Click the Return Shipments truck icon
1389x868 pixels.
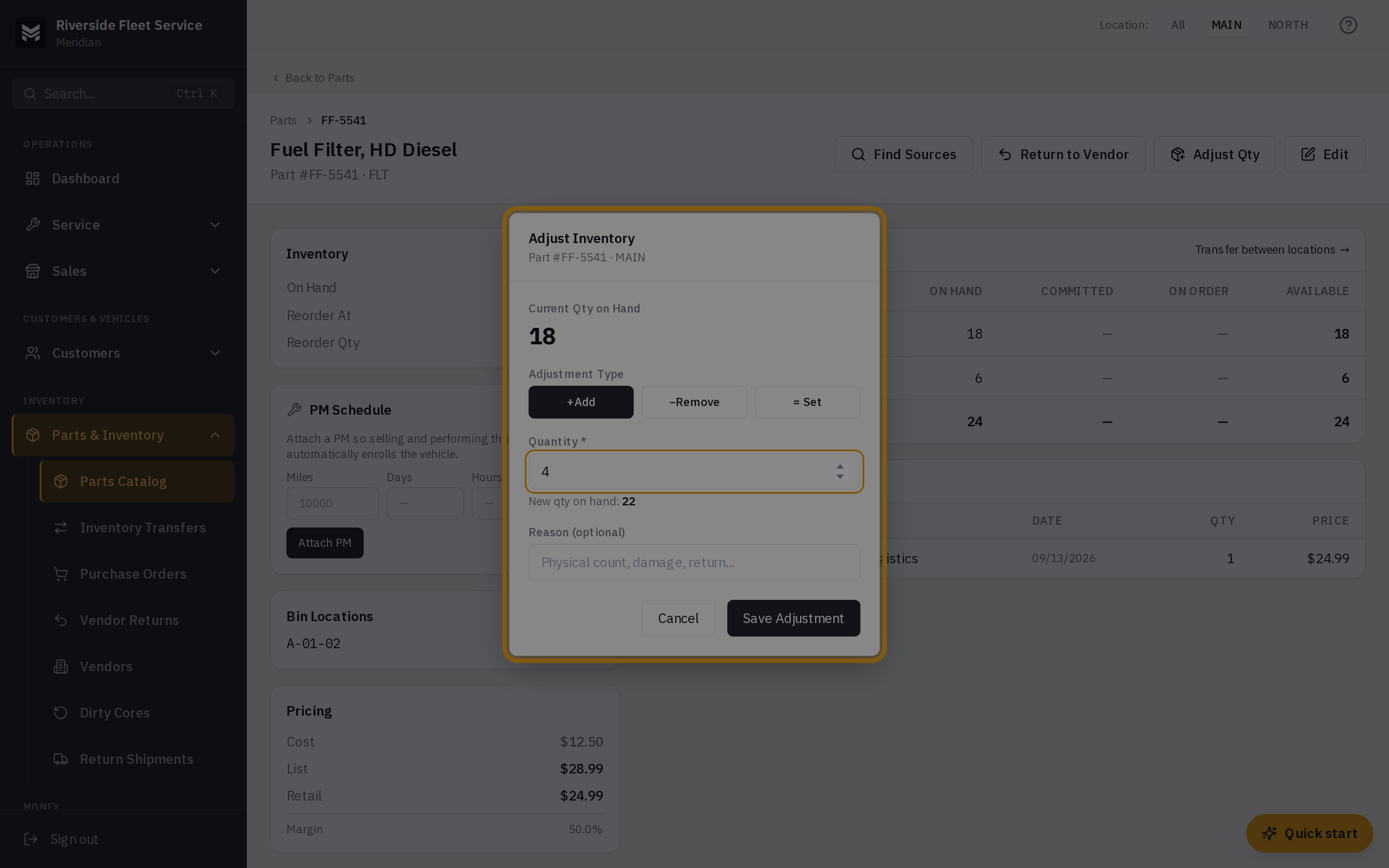(61, 759)
